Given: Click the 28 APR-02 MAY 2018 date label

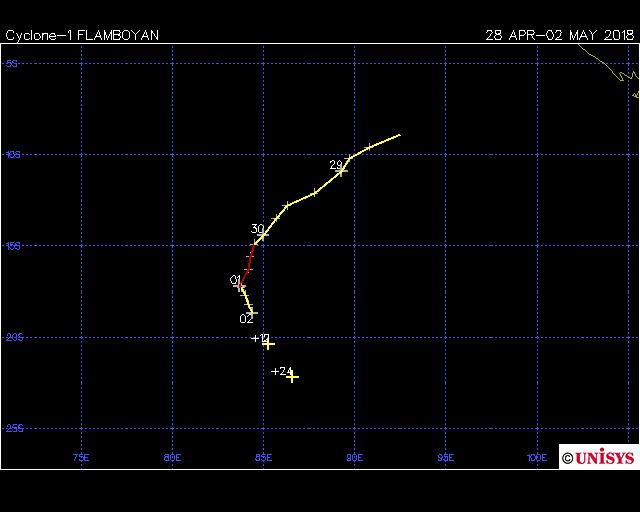Looking at the screenshot, I should click(x=559, y=35).
